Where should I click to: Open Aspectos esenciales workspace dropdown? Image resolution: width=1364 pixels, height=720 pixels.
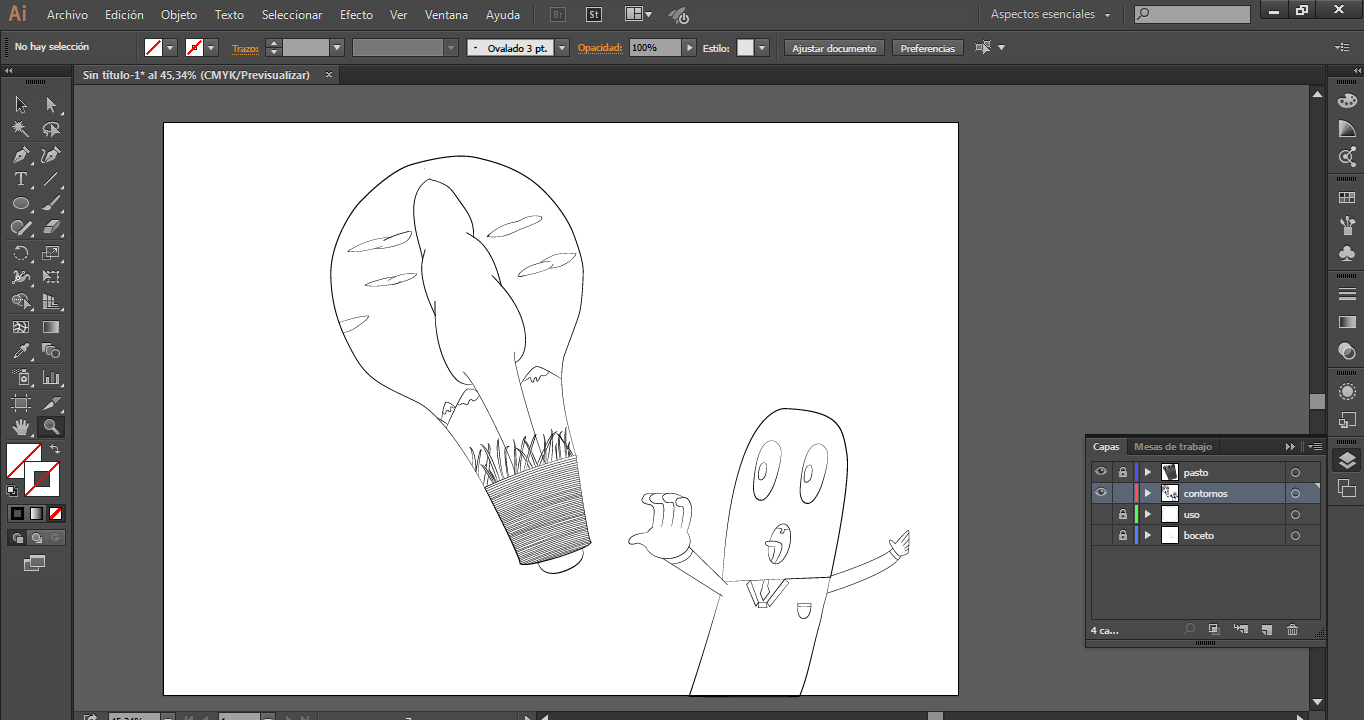(1050, 15)
